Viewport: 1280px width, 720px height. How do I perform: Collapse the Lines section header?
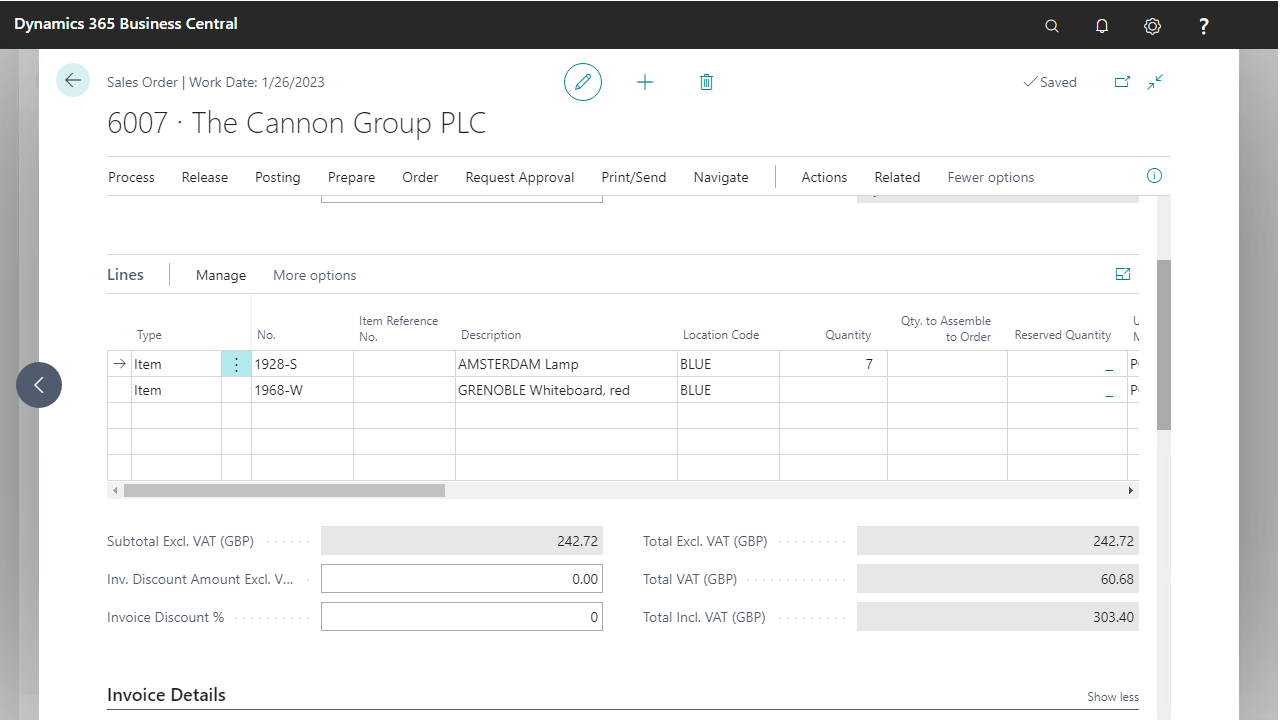point(126,274)
